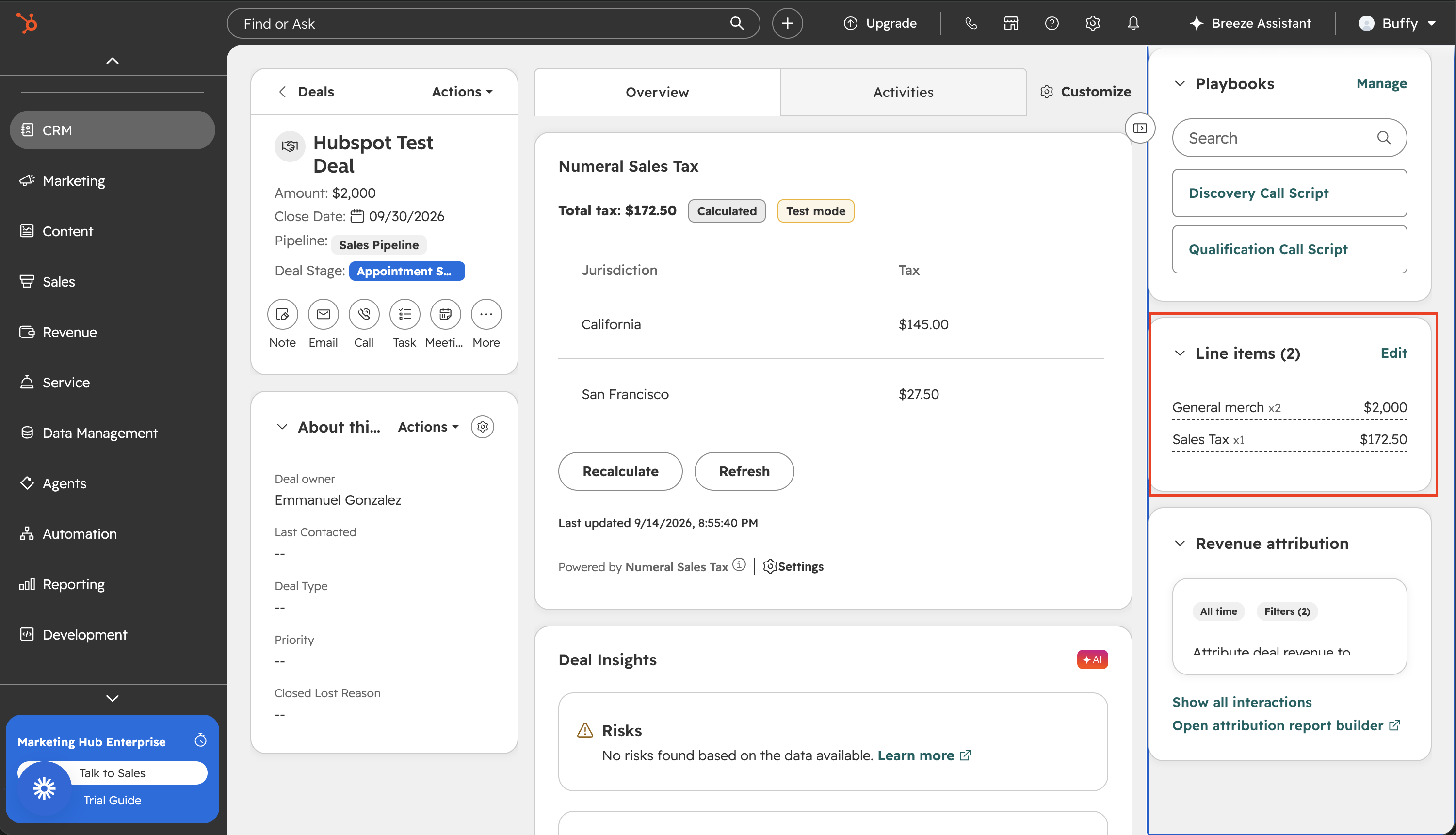Open the settings gear in top bar
1456x835 pixels.
(x=1092, y=23)
